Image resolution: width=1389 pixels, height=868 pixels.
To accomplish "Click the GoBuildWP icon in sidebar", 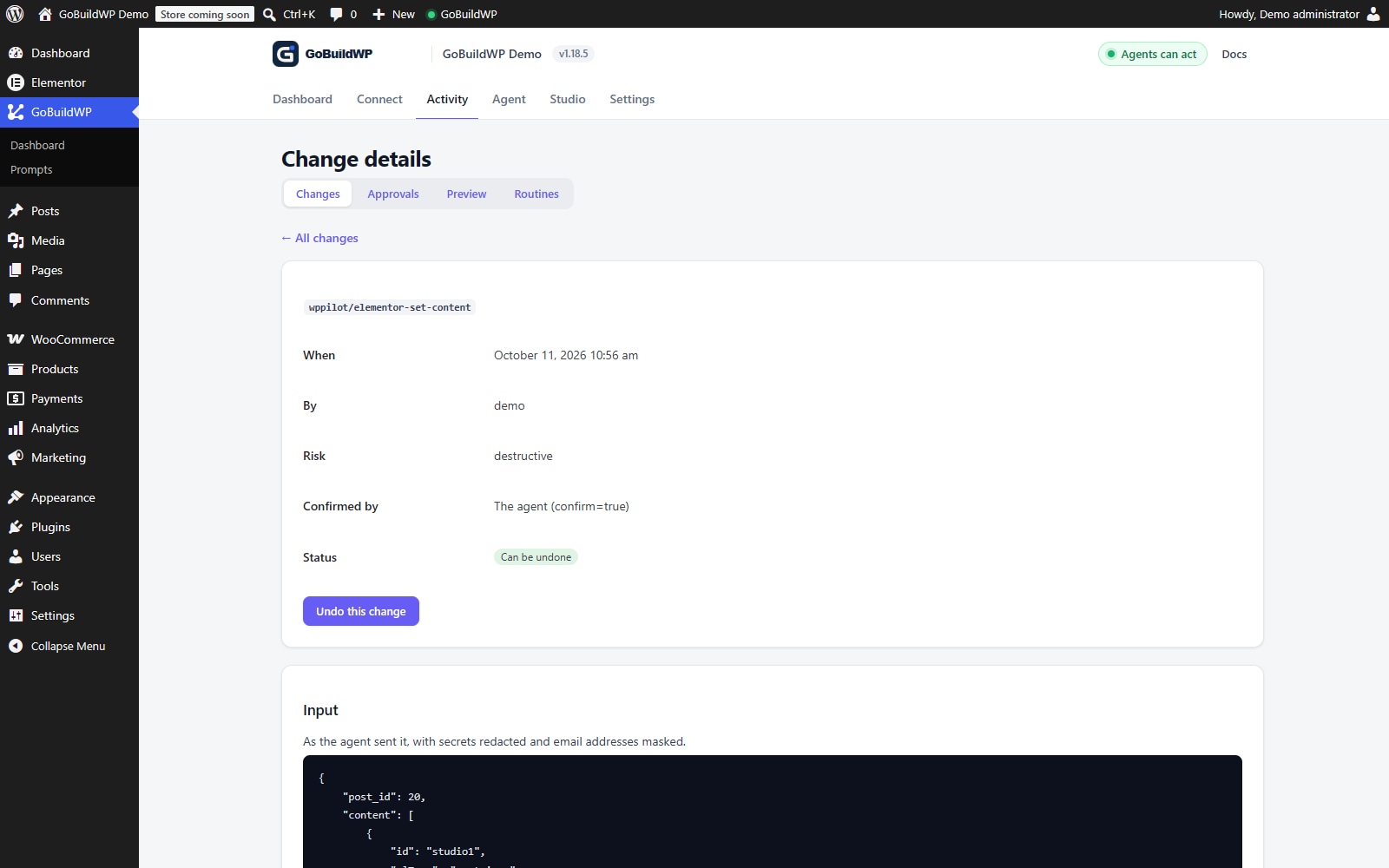I will [x=16, y=112].
